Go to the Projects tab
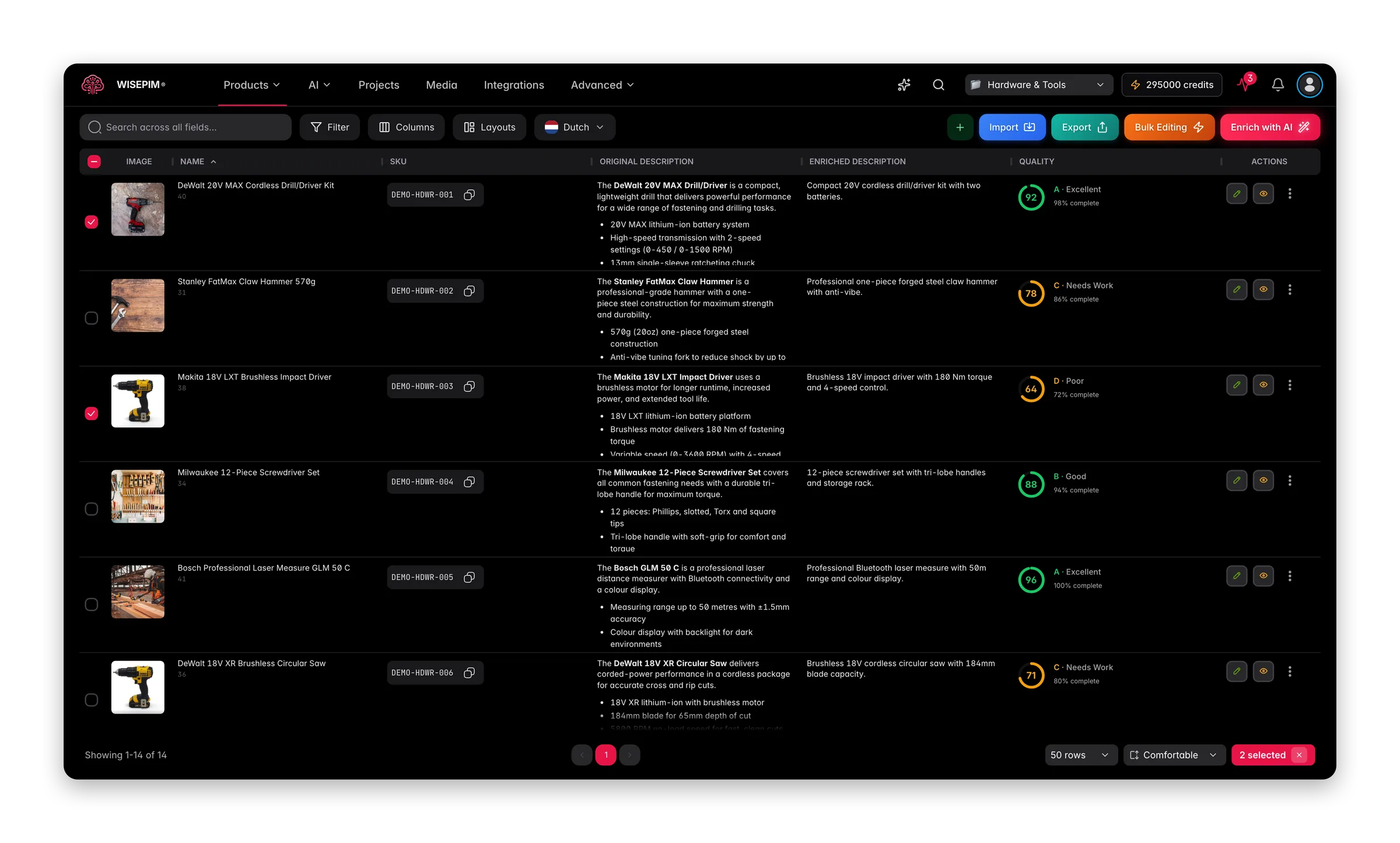Image resolution: width=1400 pixels, height=843 pixels. pos(379,85)
